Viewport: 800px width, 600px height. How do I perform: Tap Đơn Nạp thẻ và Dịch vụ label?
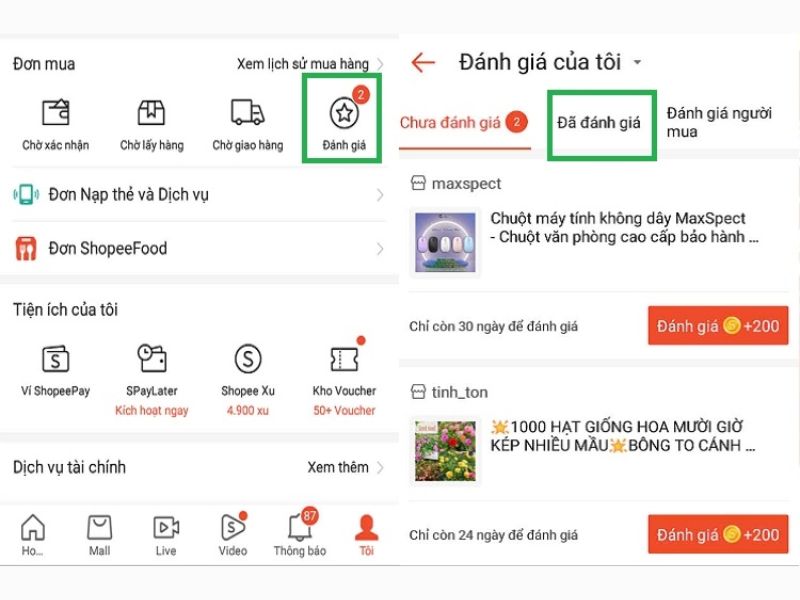pos(129,195)
